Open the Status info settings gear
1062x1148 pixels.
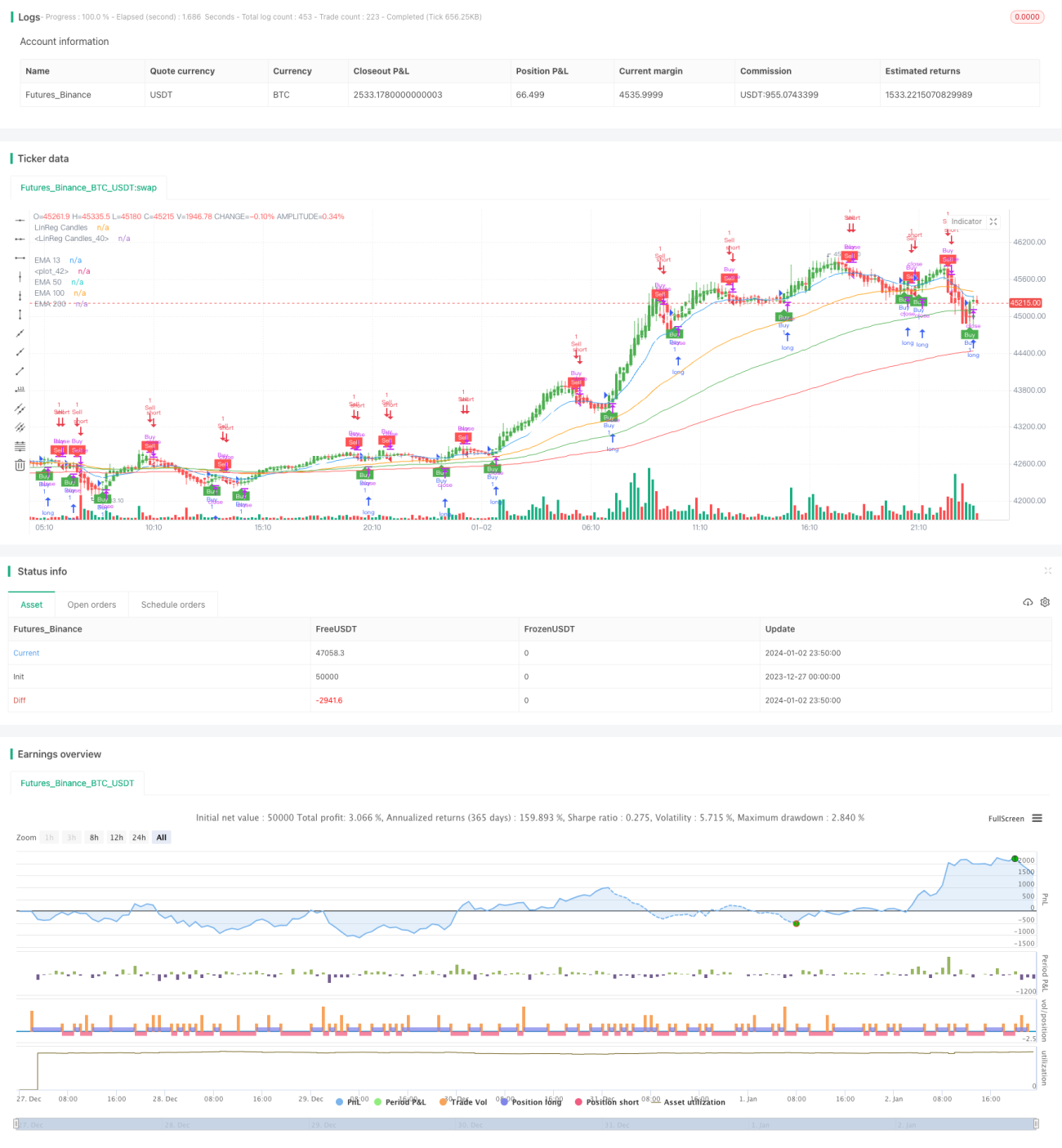click(x=1045, y=602)
